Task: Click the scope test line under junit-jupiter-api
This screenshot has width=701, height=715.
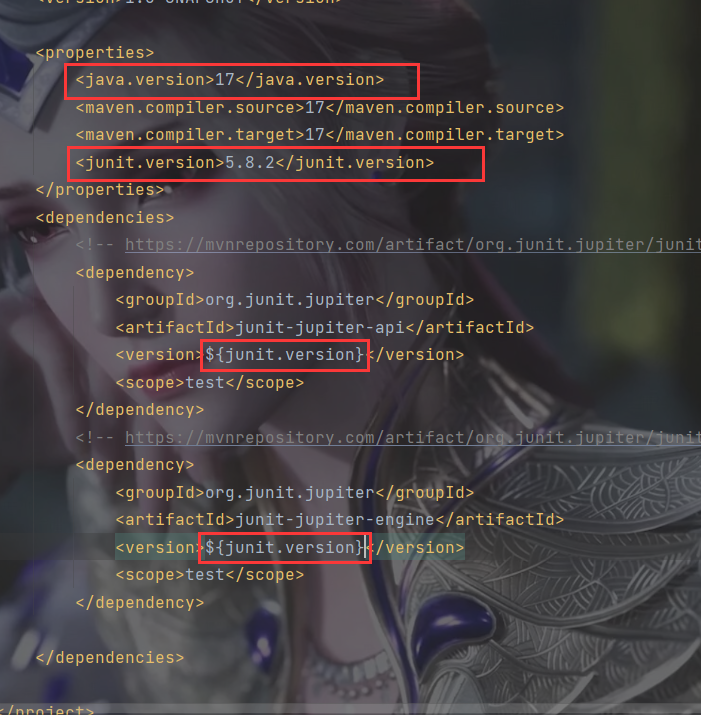Action: click(x=210, y=383)
